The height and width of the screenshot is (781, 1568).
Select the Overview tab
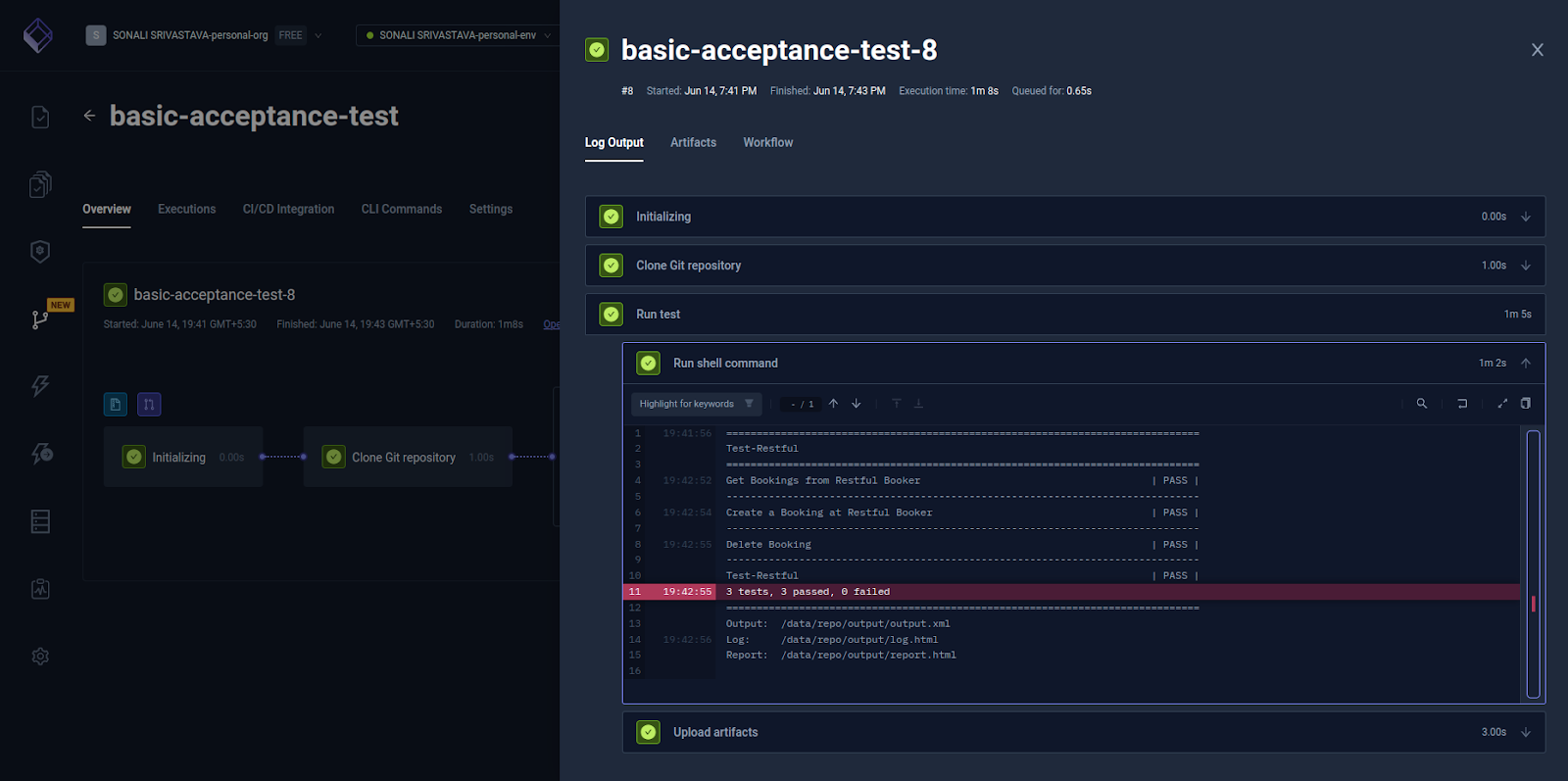107,210
